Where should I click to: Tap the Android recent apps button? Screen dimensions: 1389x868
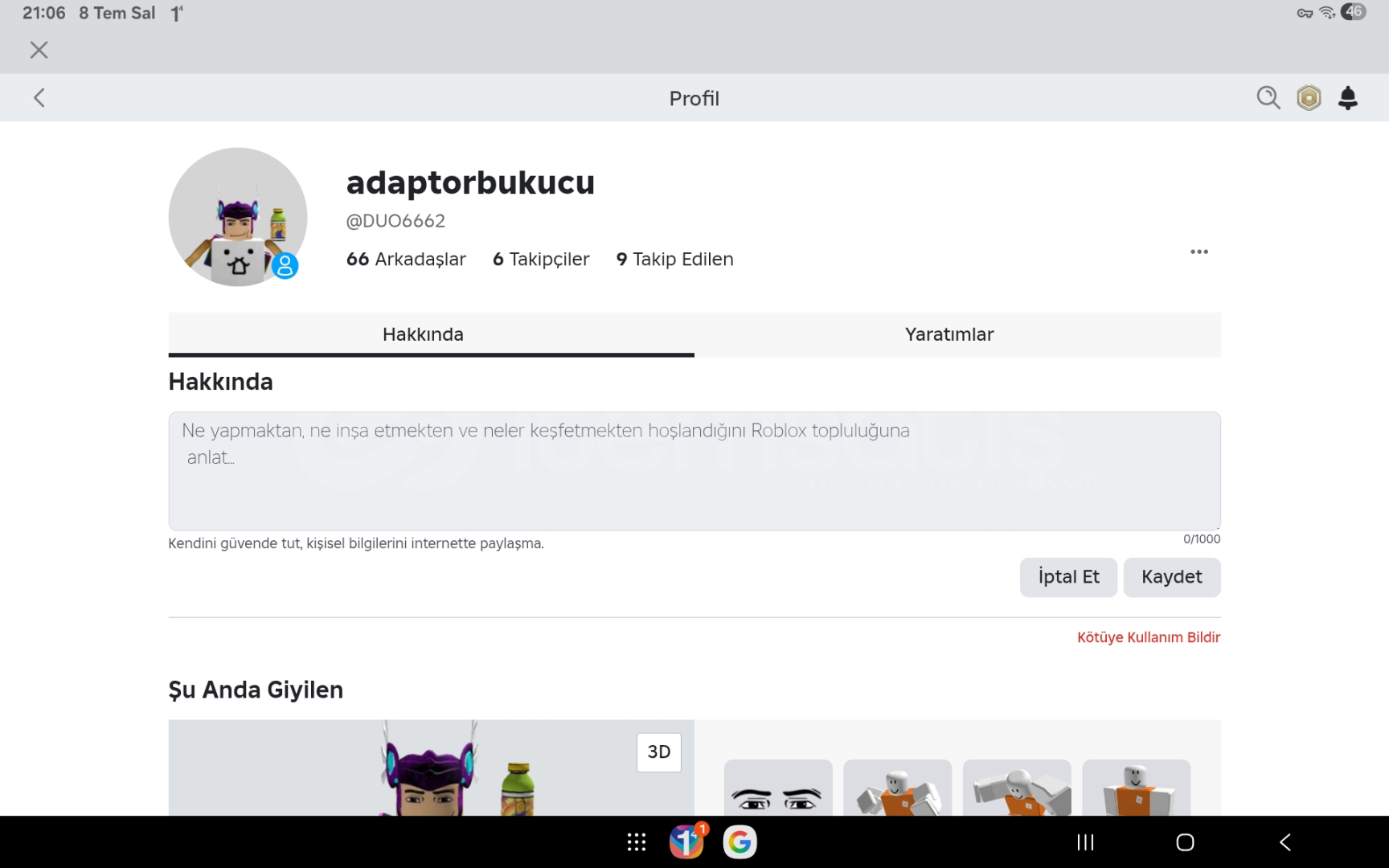coord(1085,842)
